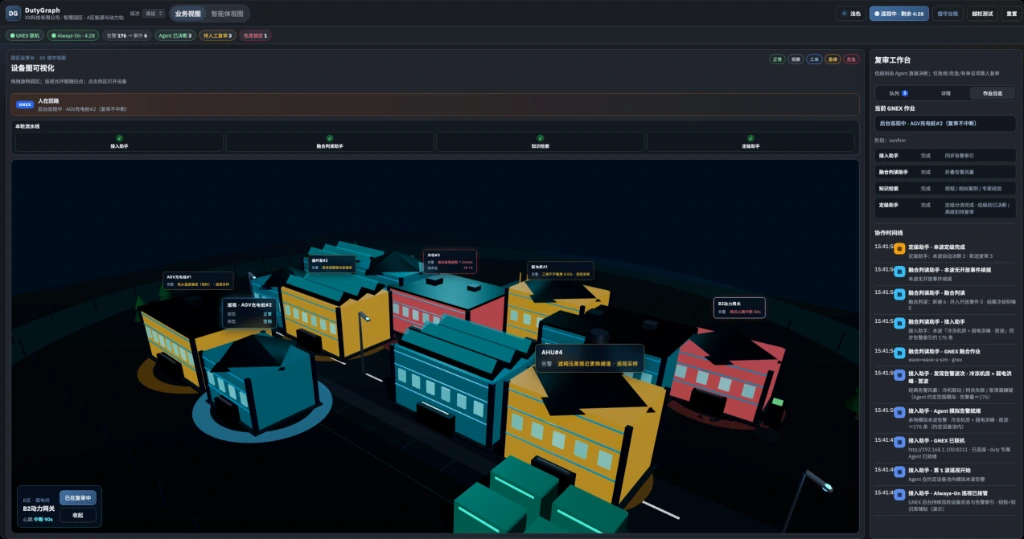
Task: Click the blue GNEX badge in banner
Action: (x=25, y=105)
